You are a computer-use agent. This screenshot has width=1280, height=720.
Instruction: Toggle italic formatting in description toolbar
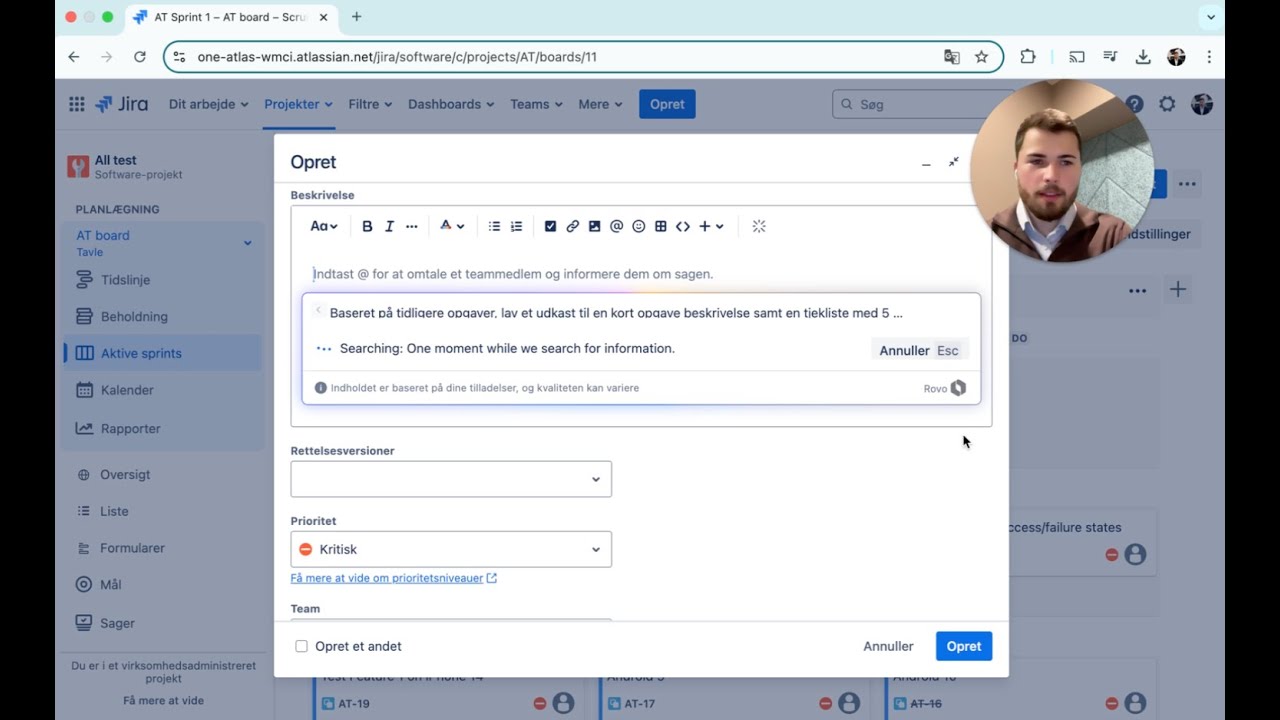(x=389, y=226)
